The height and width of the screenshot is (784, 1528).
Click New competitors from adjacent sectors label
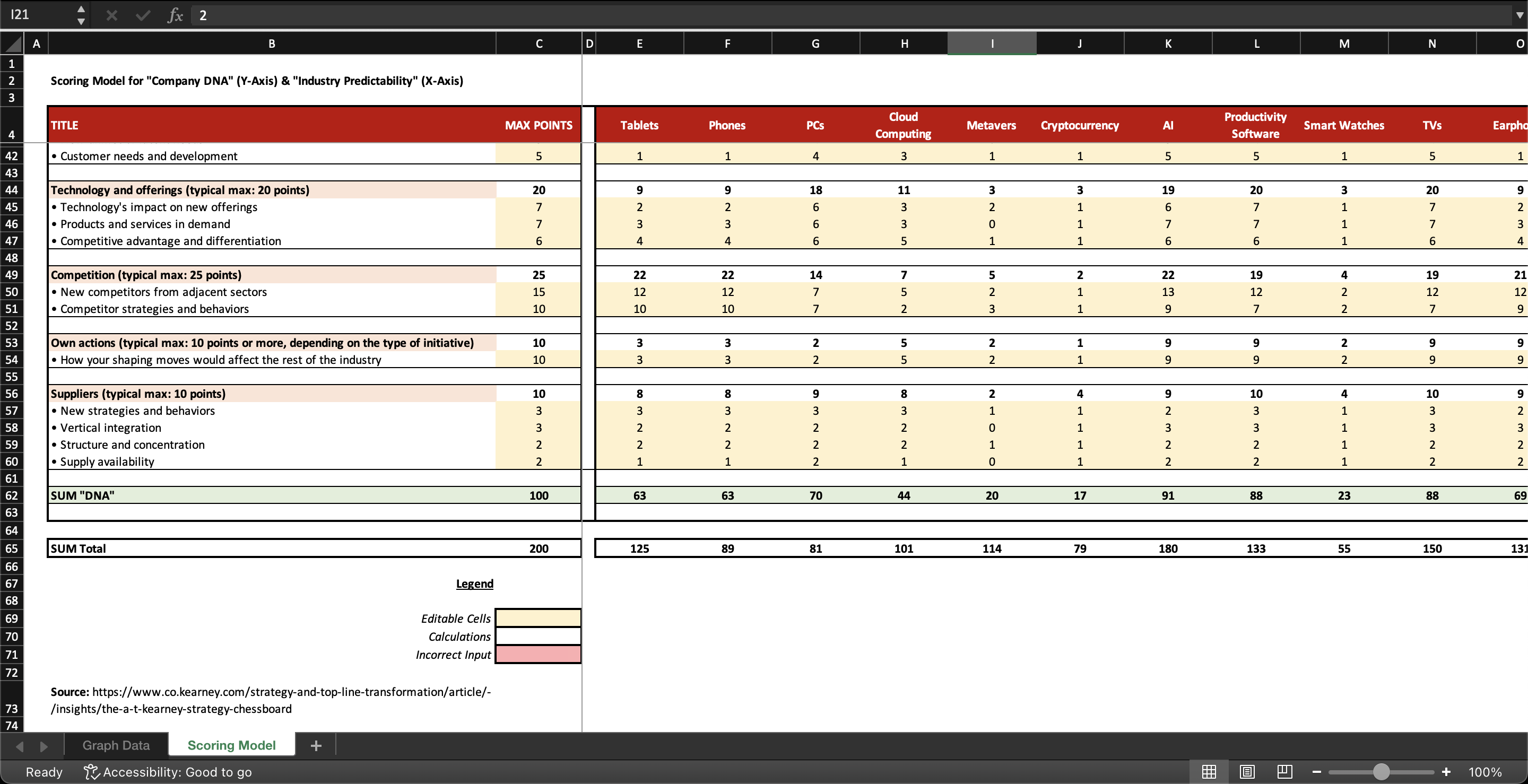[x=272, y=292]
